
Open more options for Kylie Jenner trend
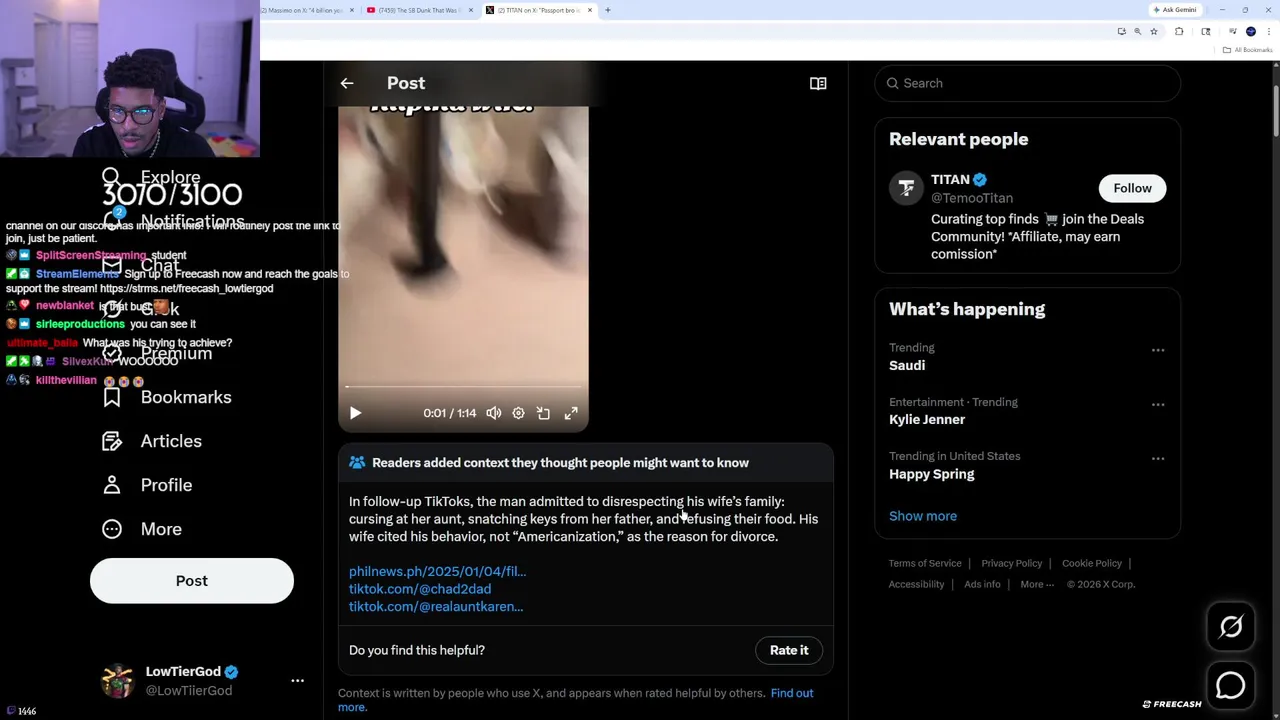tap(1158, 404)
